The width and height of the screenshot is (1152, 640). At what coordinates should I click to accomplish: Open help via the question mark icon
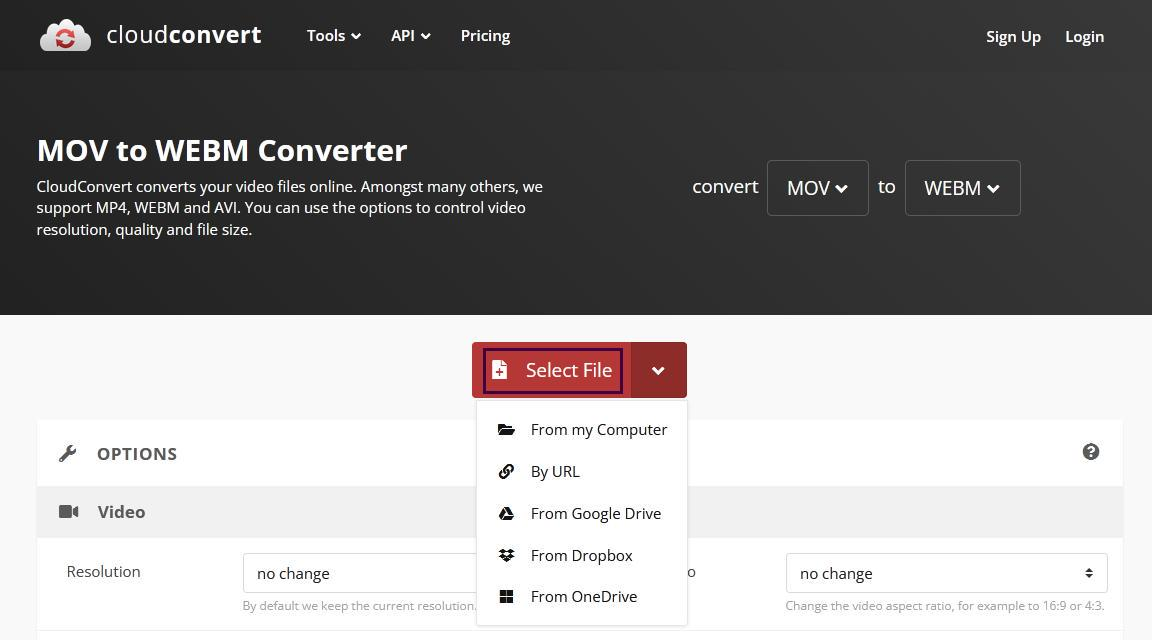1091,452
